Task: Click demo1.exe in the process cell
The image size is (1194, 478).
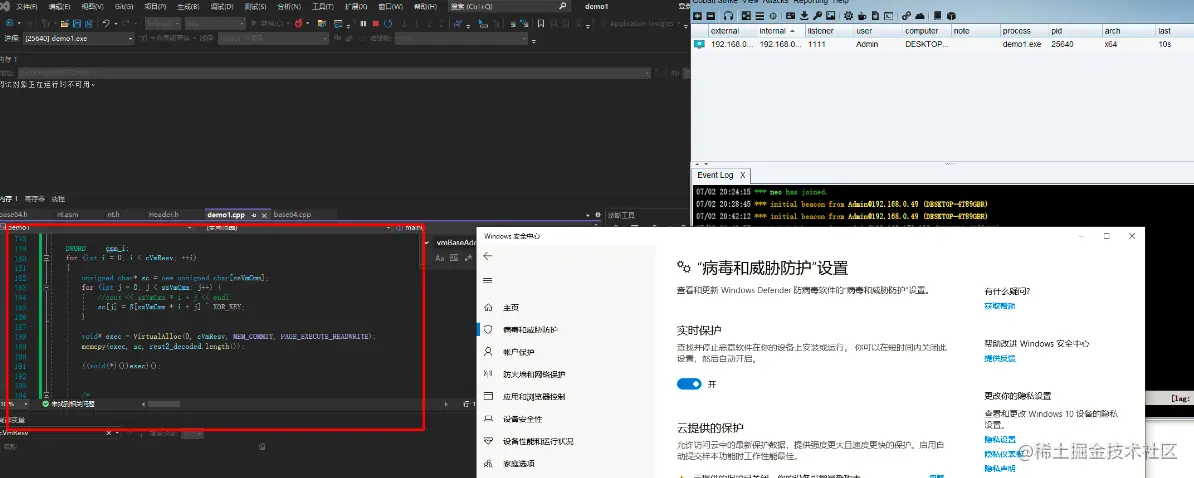Action: click(x=1022, y=44)
